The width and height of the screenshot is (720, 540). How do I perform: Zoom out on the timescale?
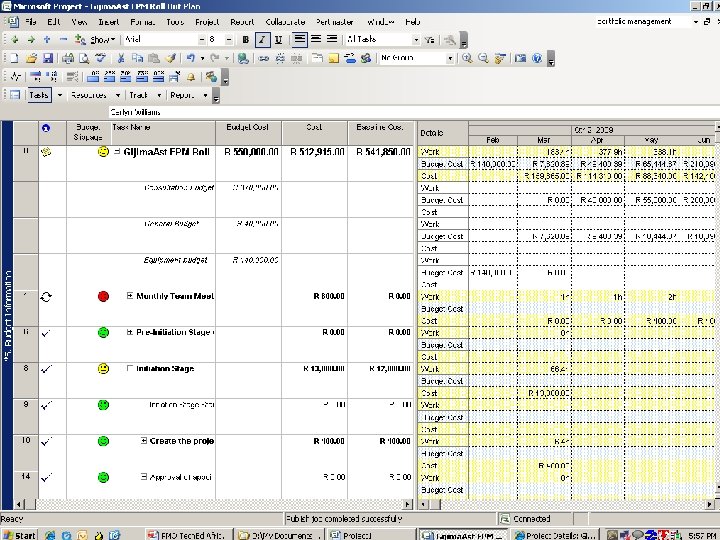coord(483,58)
